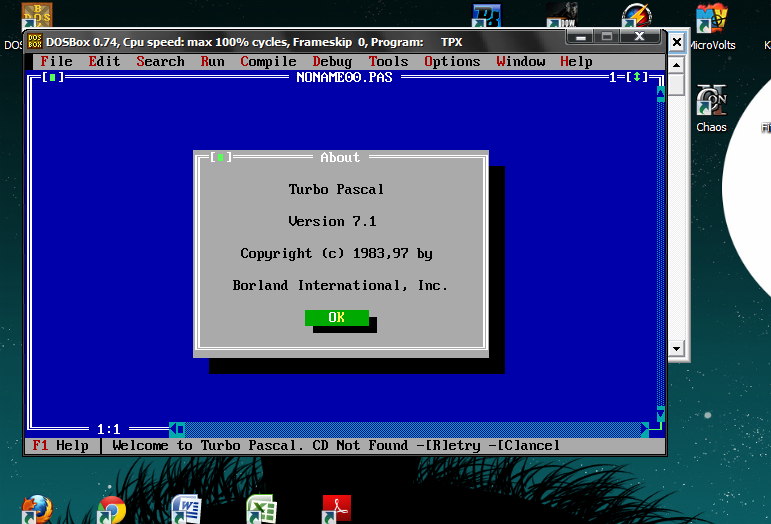Click the editor vertical scrollbar down arrow
The height and width of the screenshot is (524, 771).
click(660, 414)
